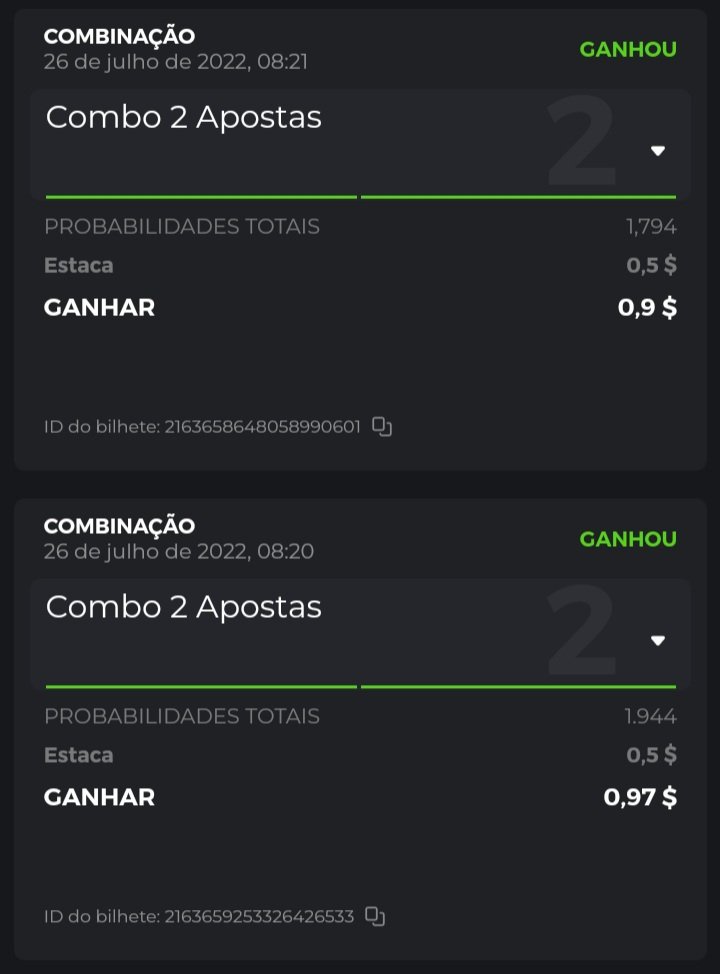Select the 0,97 $ winnings amount
The height and width of the screenshot is (974, 720).
pyautogui.click(x=640, y=798)
